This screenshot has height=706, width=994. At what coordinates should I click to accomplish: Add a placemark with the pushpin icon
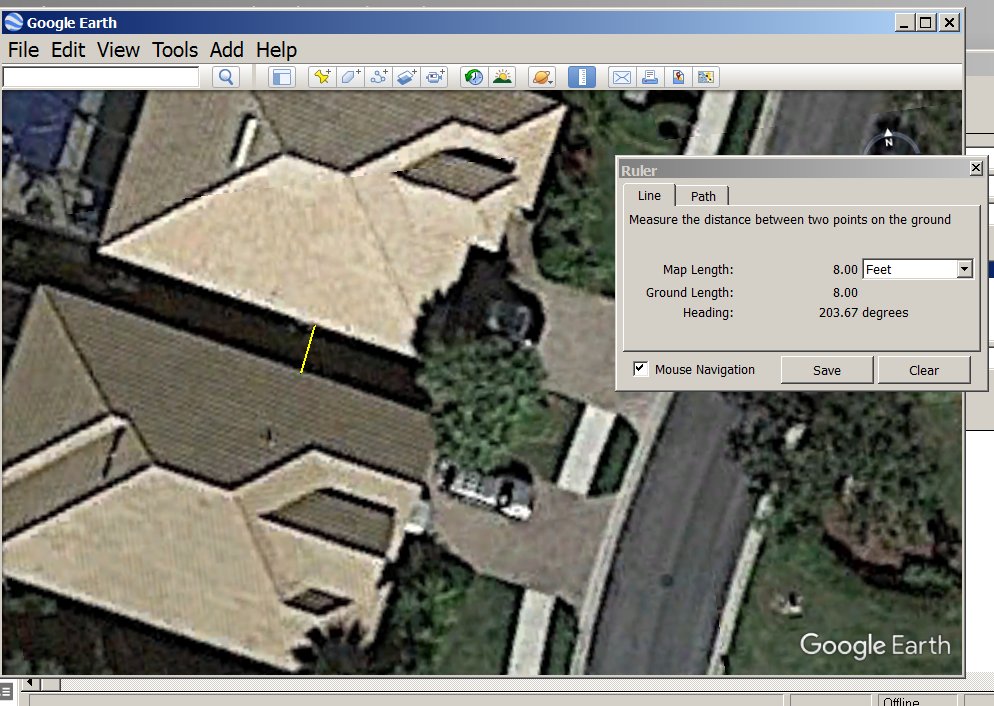321,77
